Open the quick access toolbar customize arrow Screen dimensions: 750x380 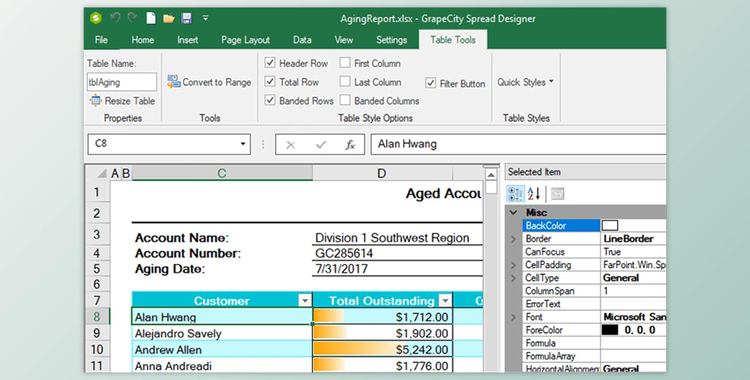205,18
